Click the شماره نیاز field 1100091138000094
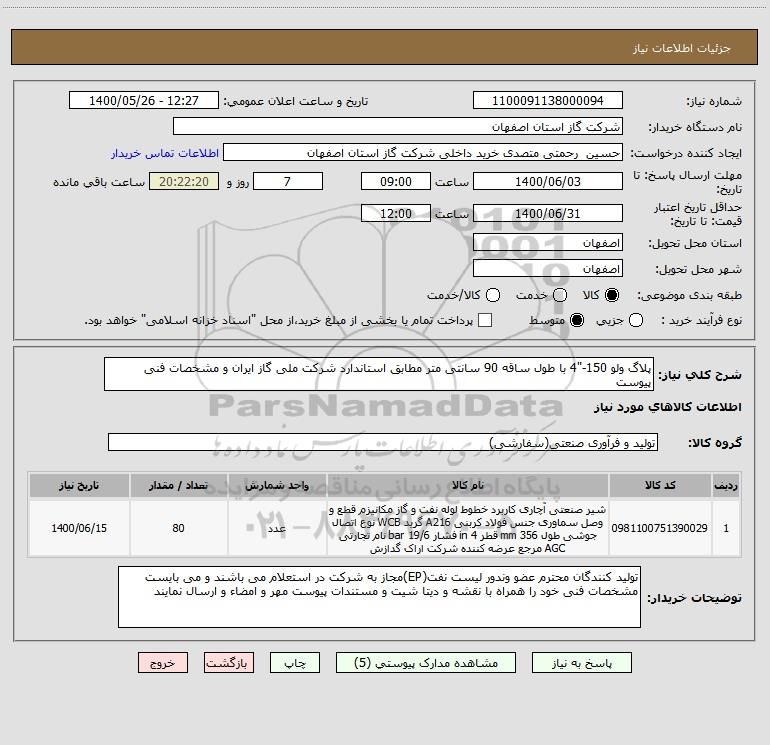This screenshot has width=770, height=745. (x=548, y=101)
